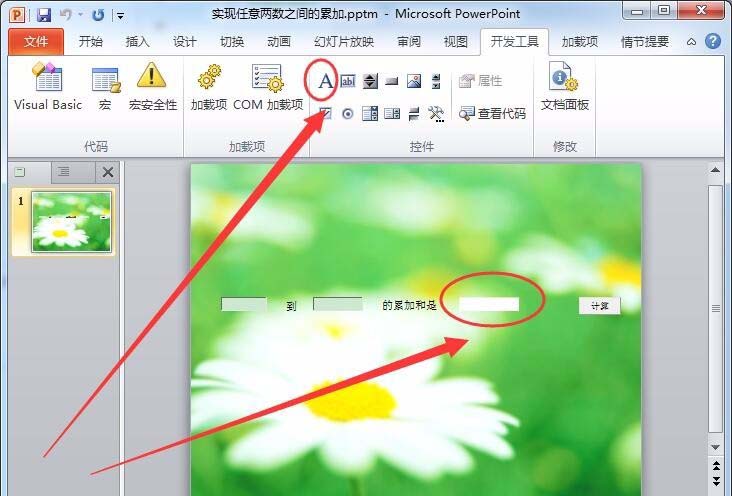Open the Visual Basic editor

click(48, 87)
